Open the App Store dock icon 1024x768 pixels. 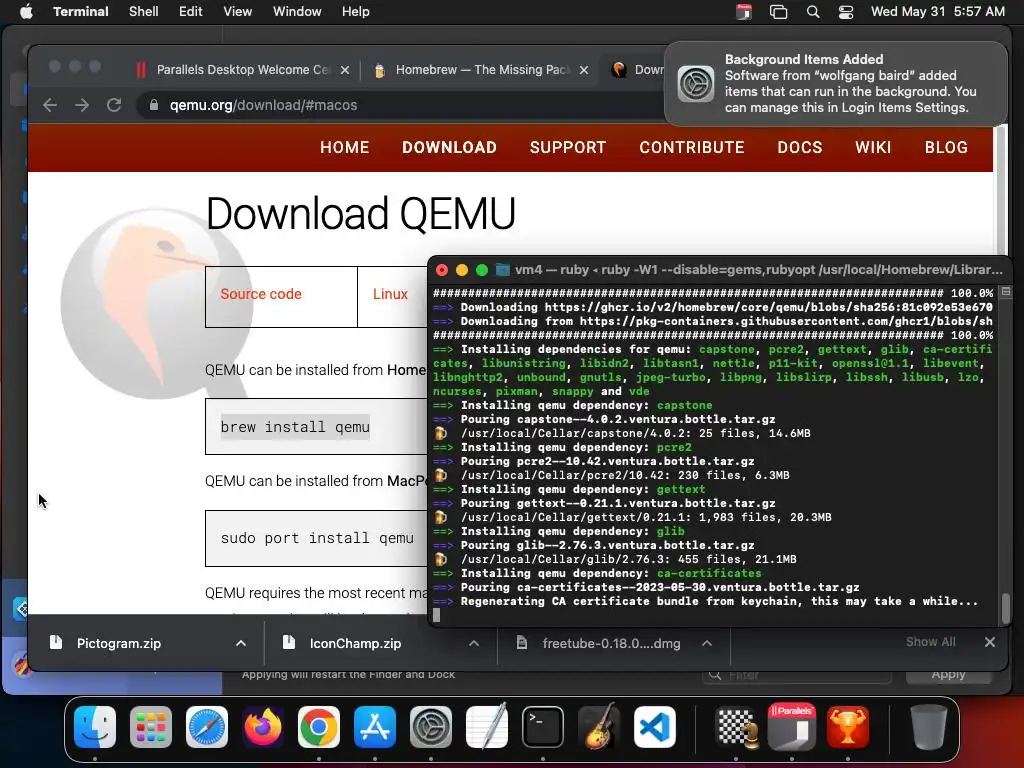point(375,727)
